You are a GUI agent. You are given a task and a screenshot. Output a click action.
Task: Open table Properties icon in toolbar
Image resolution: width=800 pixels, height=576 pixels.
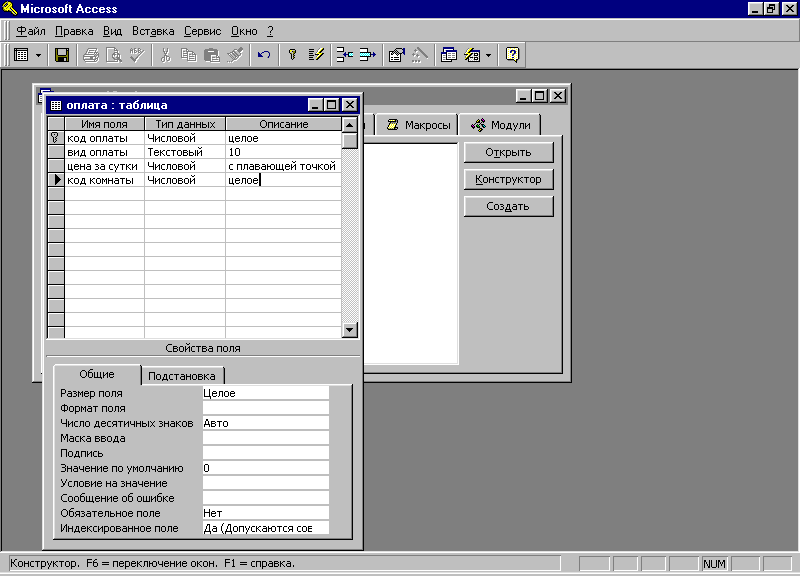pos(396,55)
